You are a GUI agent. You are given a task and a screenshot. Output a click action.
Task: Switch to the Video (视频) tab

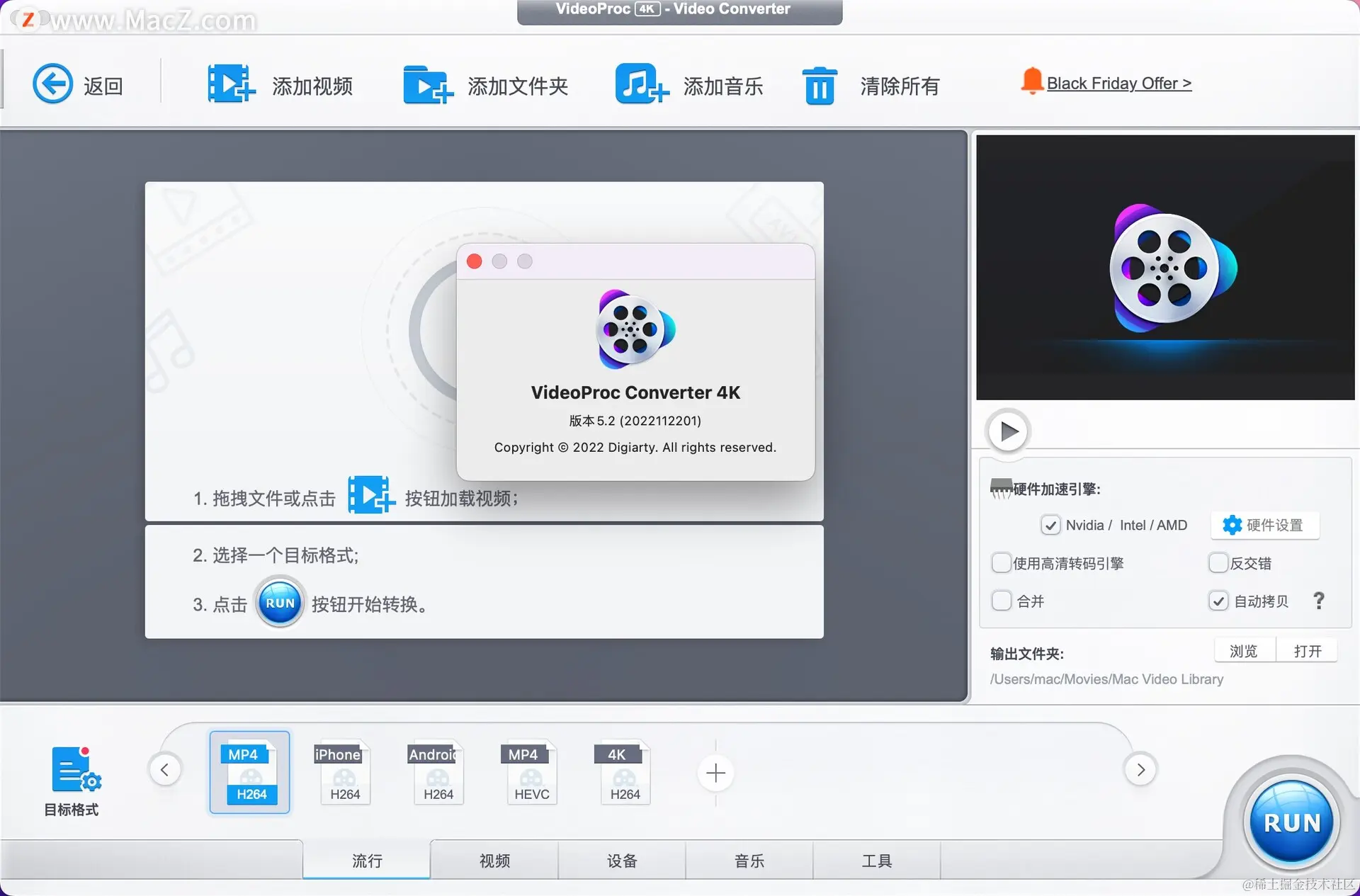494,861
